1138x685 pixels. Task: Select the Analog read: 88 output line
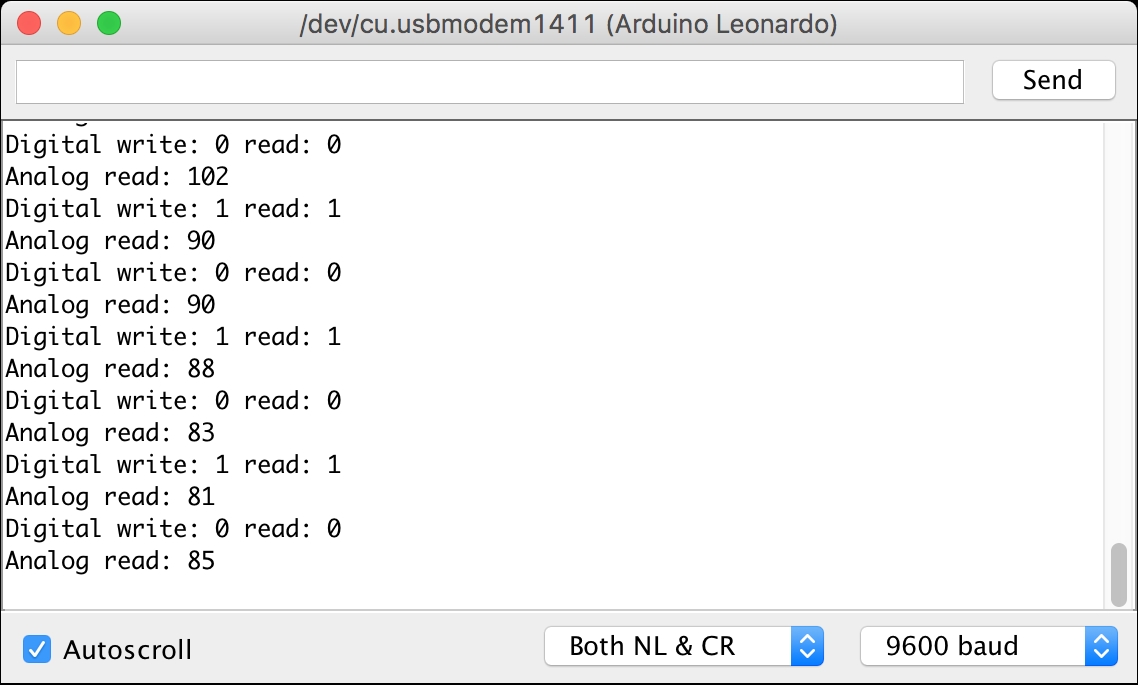pyautogui.click(x=110, y=369)
